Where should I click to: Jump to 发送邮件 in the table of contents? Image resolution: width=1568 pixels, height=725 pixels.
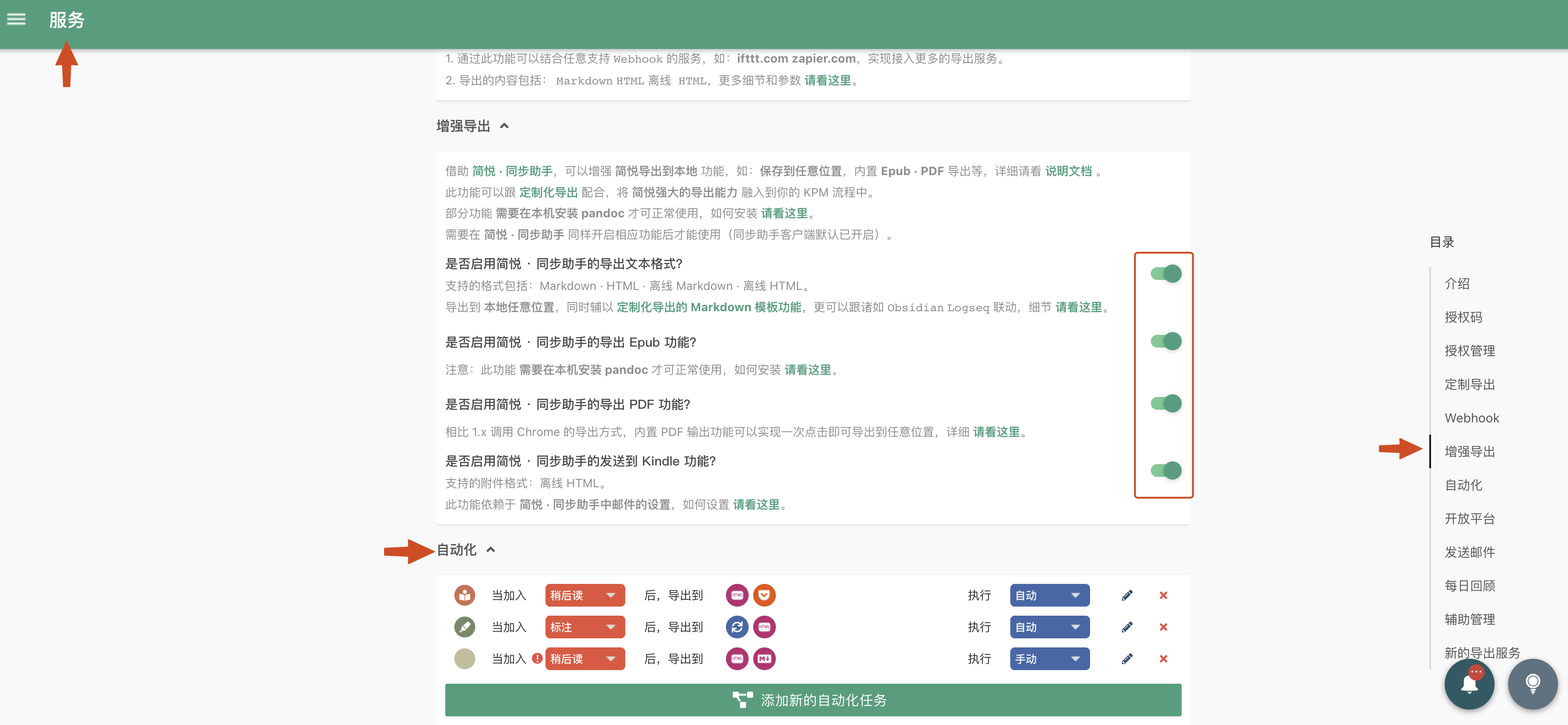1470,552
